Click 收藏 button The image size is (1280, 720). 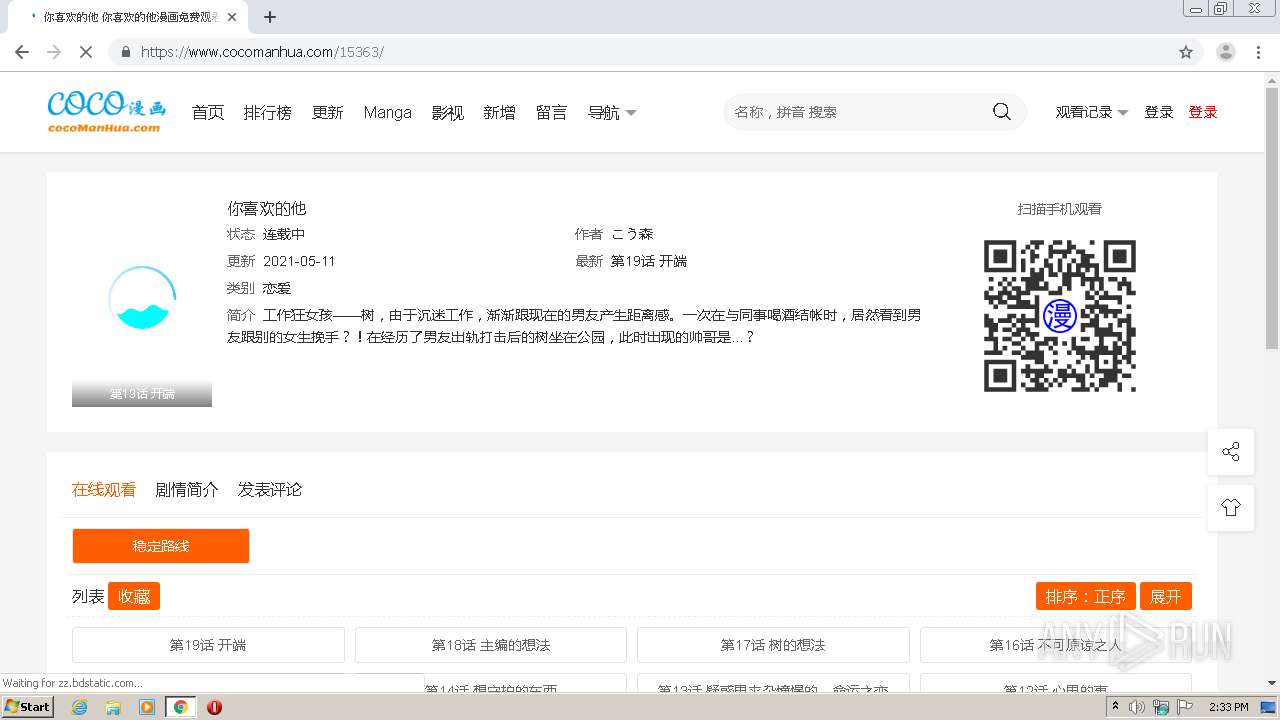point(134,597)
